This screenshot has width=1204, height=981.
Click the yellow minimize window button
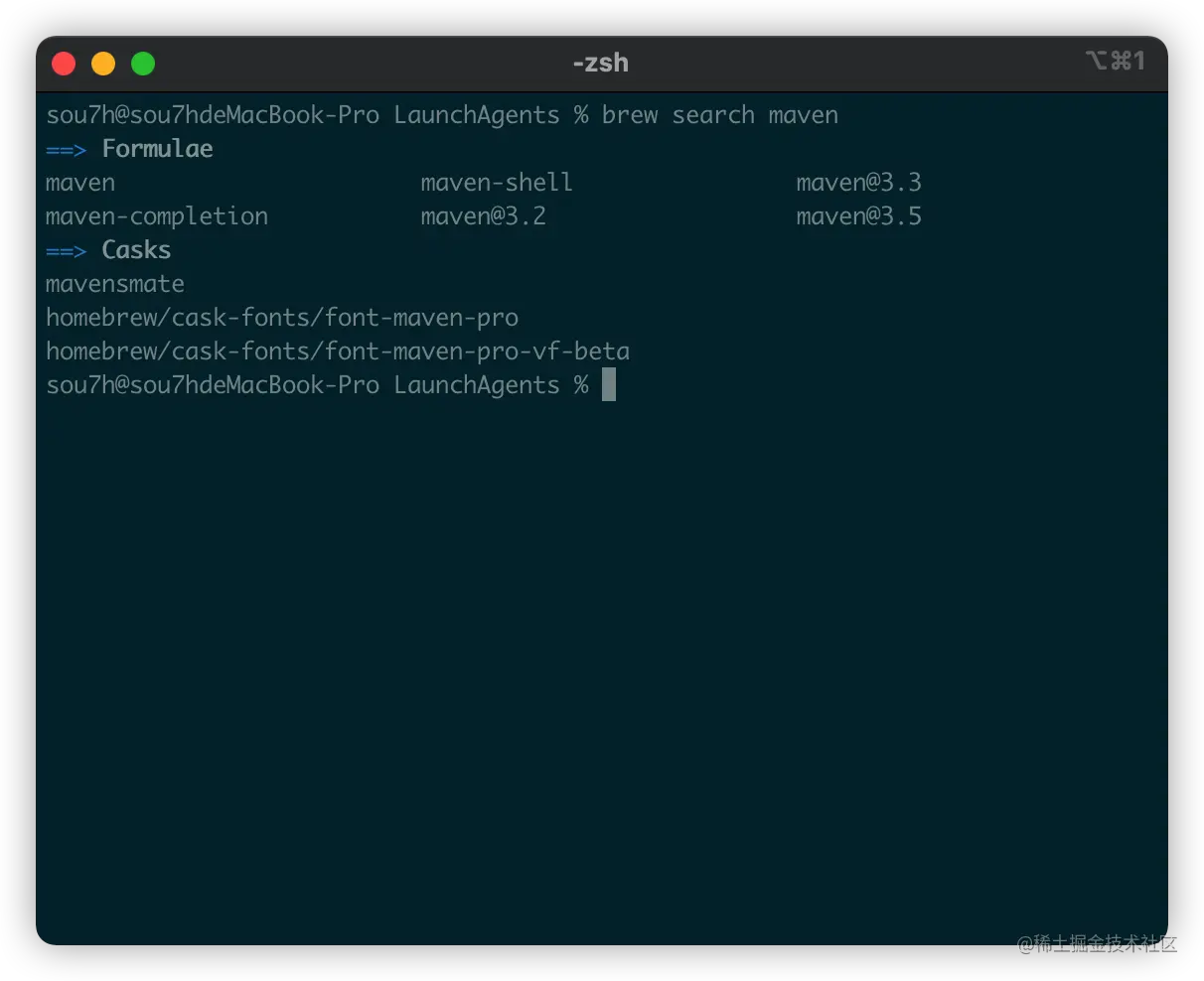103,64
